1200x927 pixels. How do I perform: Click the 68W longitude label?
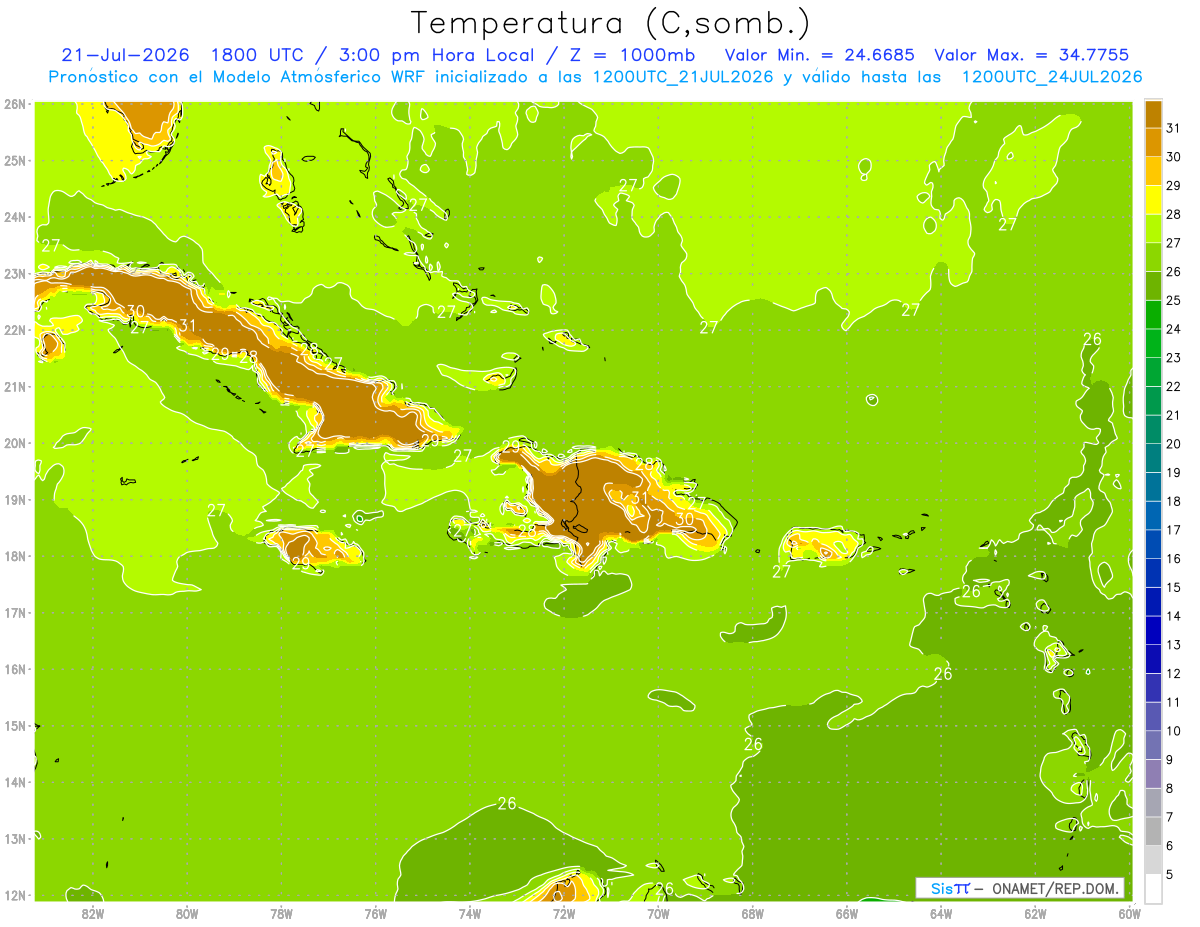point(753,913)
